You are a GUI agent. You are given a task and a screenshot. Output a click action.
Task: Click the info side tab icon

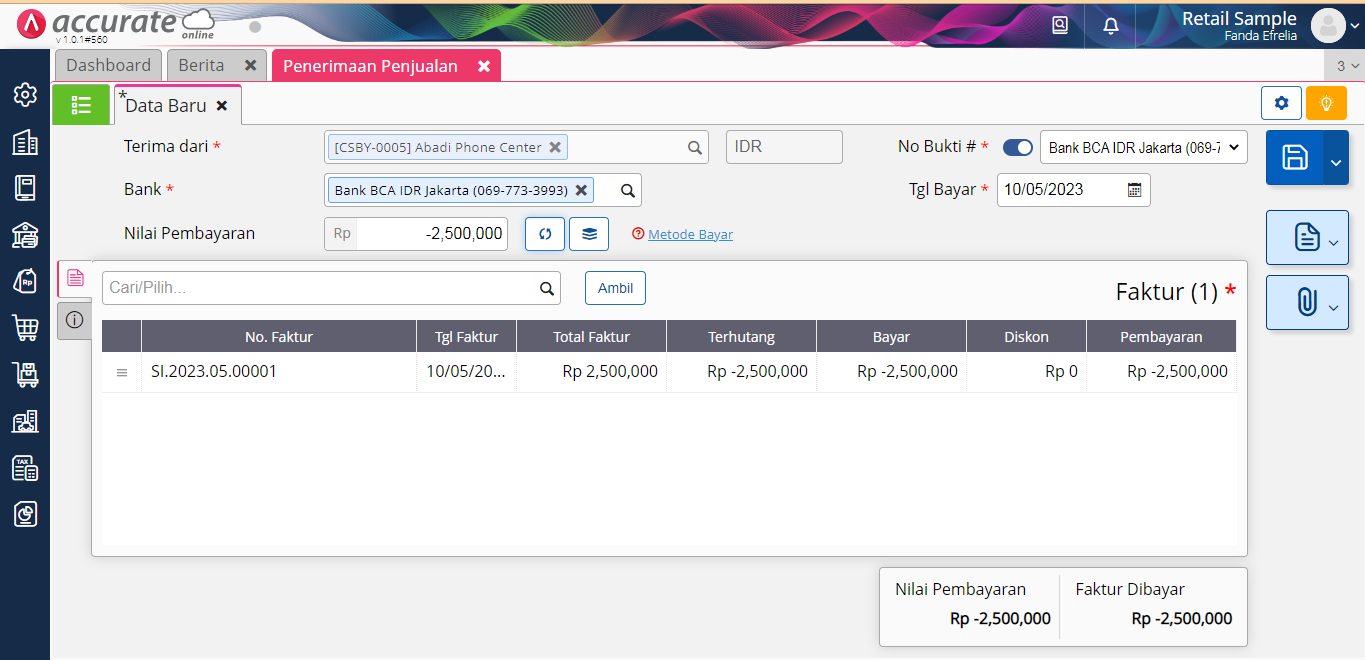click(75, 320)
